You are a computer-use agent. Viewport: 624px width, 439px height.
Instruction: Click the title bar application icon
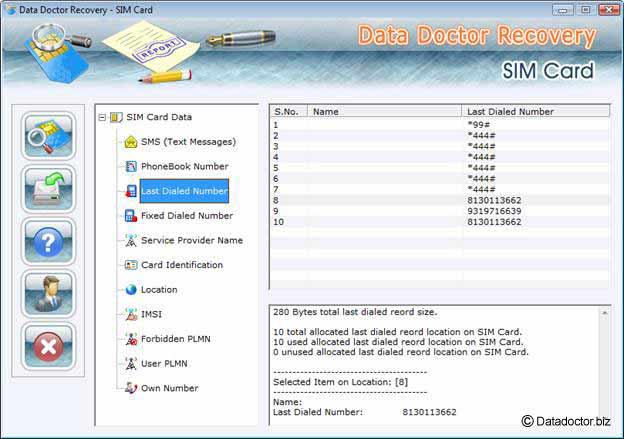tap(11, 10)
